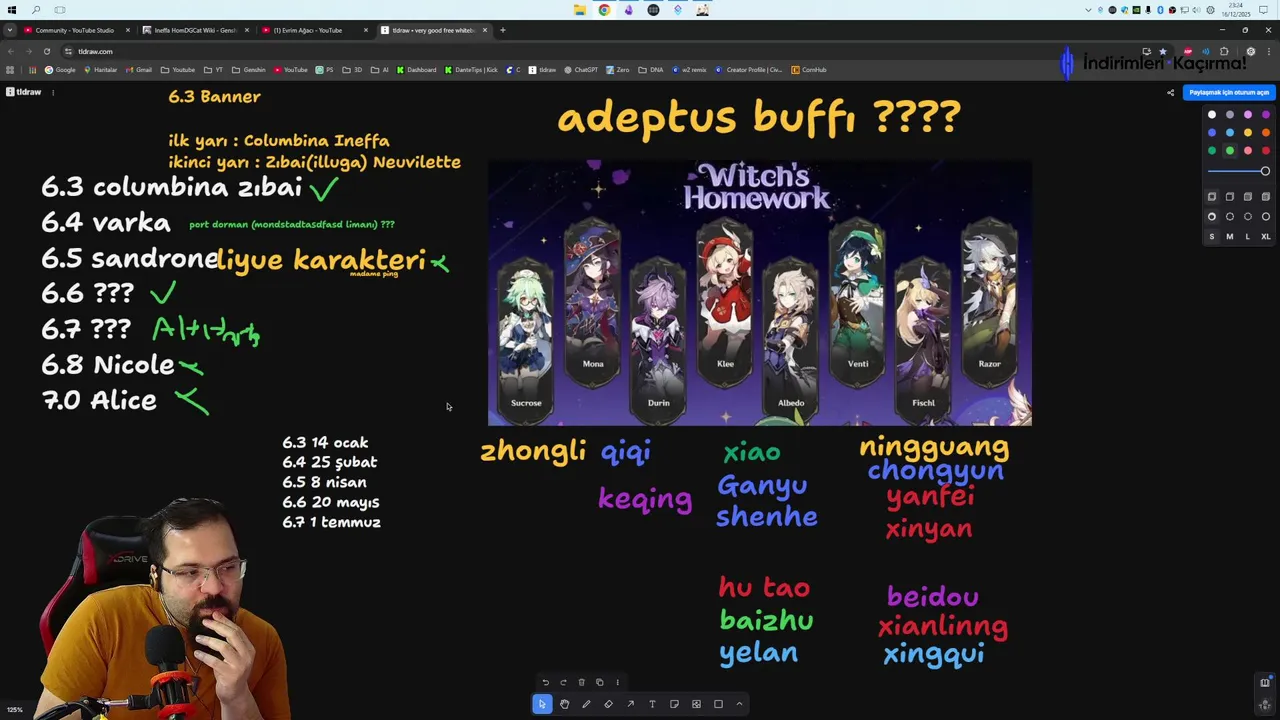Set fill style to semi
Viewport: 1280px width, 720px height.
[x=1230, y=197]
